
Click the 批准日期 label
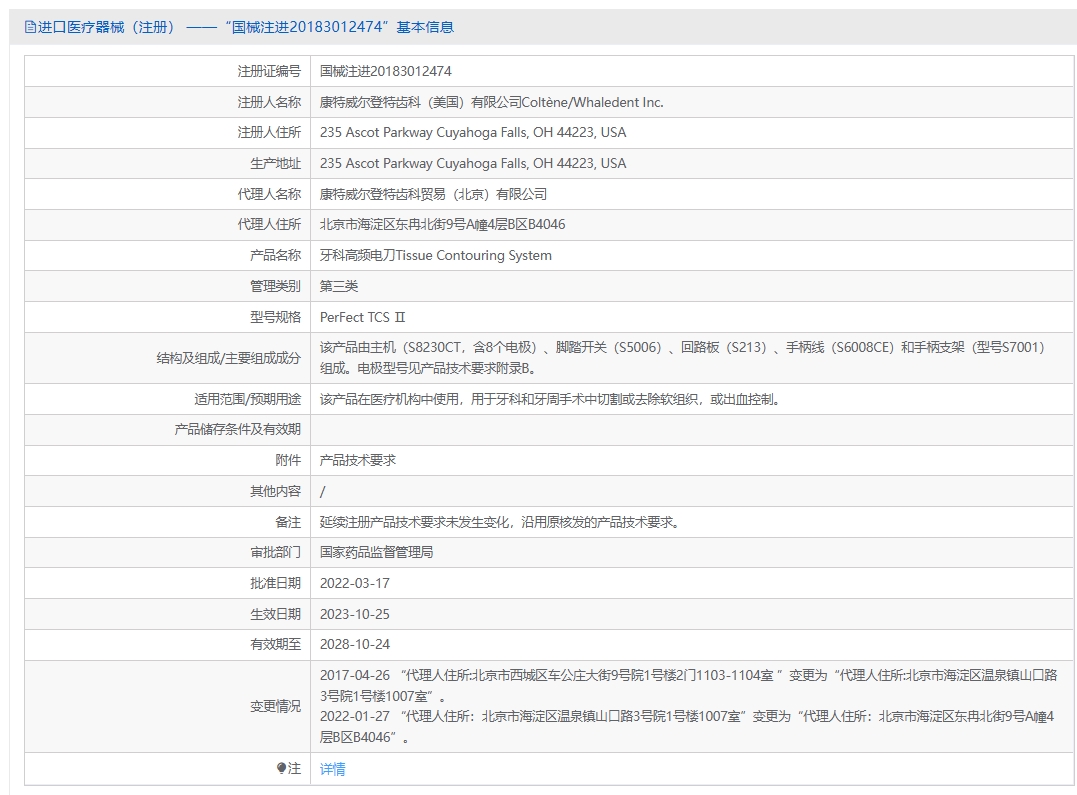point(275,583)
